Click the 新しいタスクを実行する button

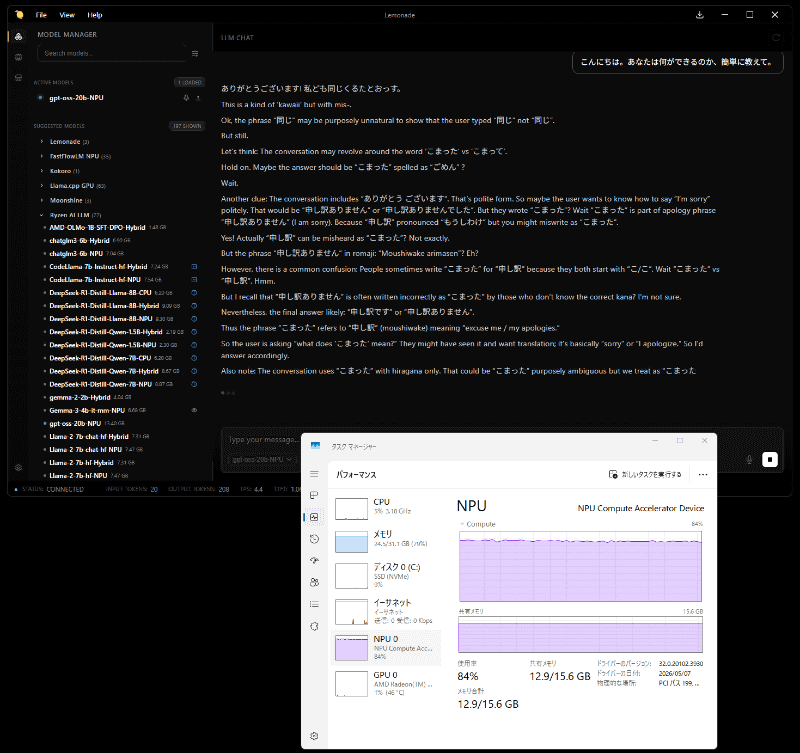coord(645,474)
